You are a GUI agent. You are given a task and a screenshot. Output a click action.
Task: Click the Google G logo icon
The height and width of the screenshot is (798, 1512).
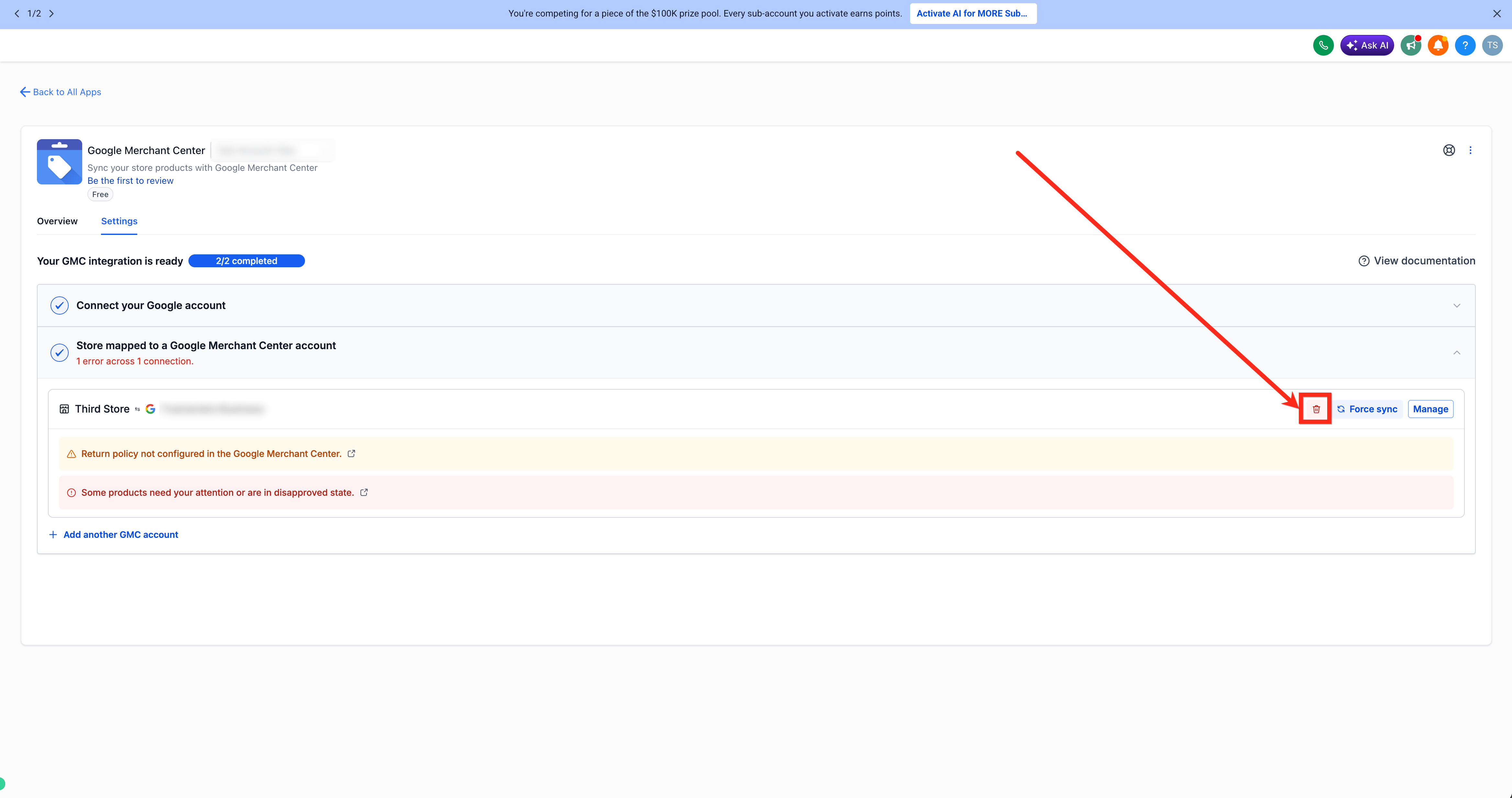coord(150,409)
